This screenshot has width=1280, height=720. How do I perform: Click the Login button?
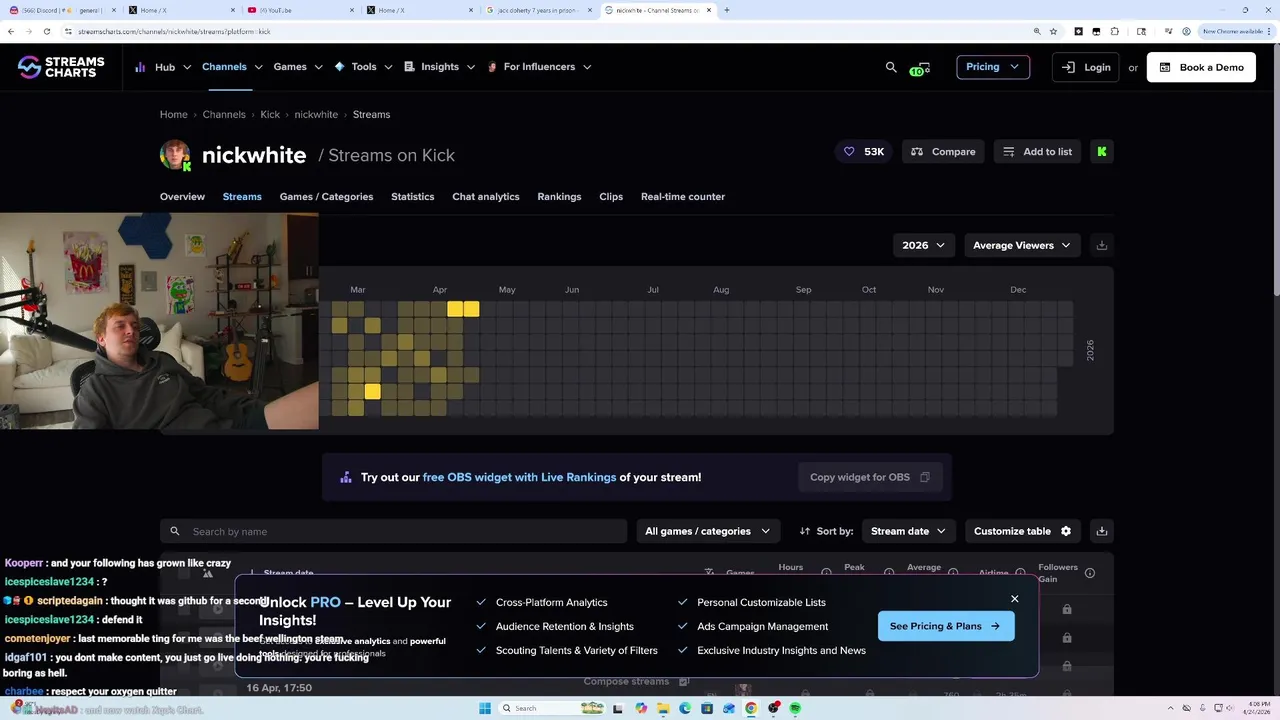1086,67
